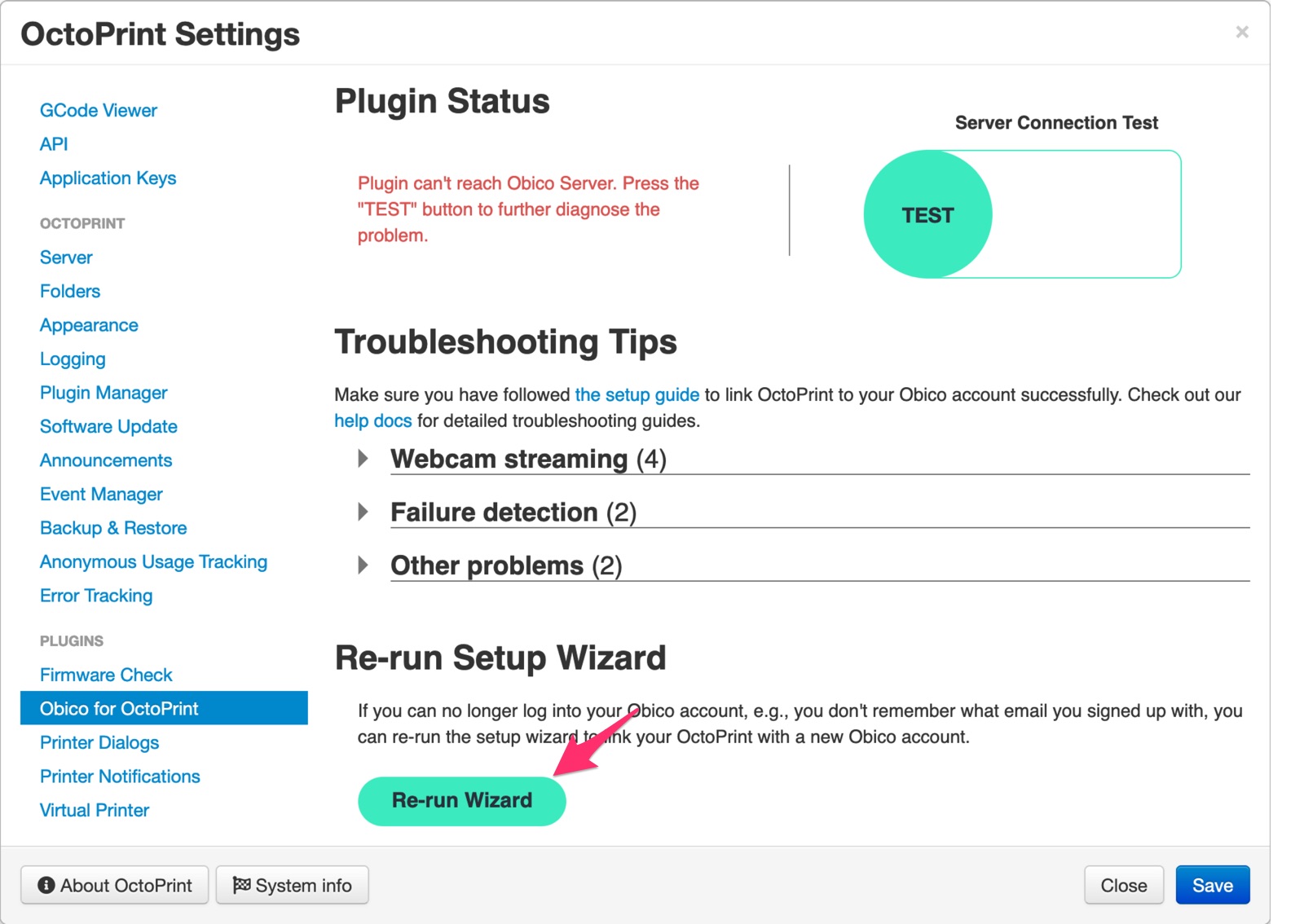Open the Virtual Printer plugin settings
Image resolution: width=1304 pixels, height=924 pixels.
pos(95,810)
